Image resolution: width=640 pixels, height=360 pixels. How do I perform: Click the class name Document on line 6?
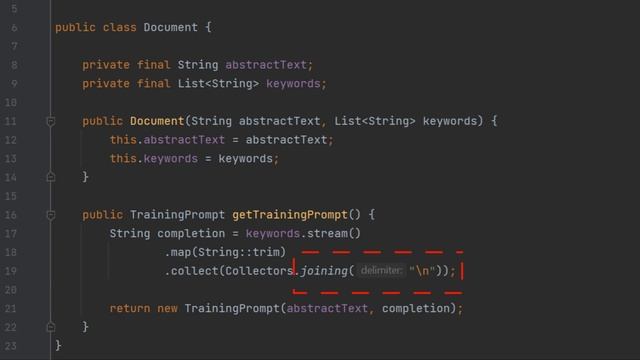pyautogui.click(x=171, y=27)
